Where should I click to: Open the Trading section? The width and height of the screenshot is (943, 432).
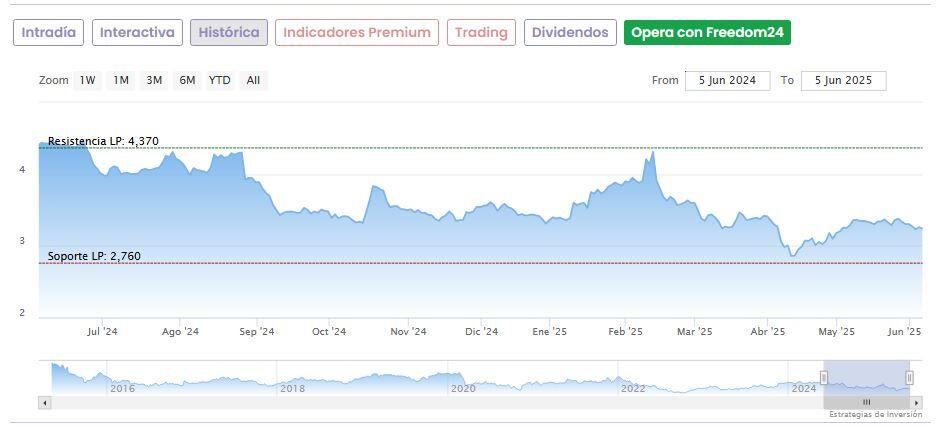pyautogui.click(x=481, y=33)
